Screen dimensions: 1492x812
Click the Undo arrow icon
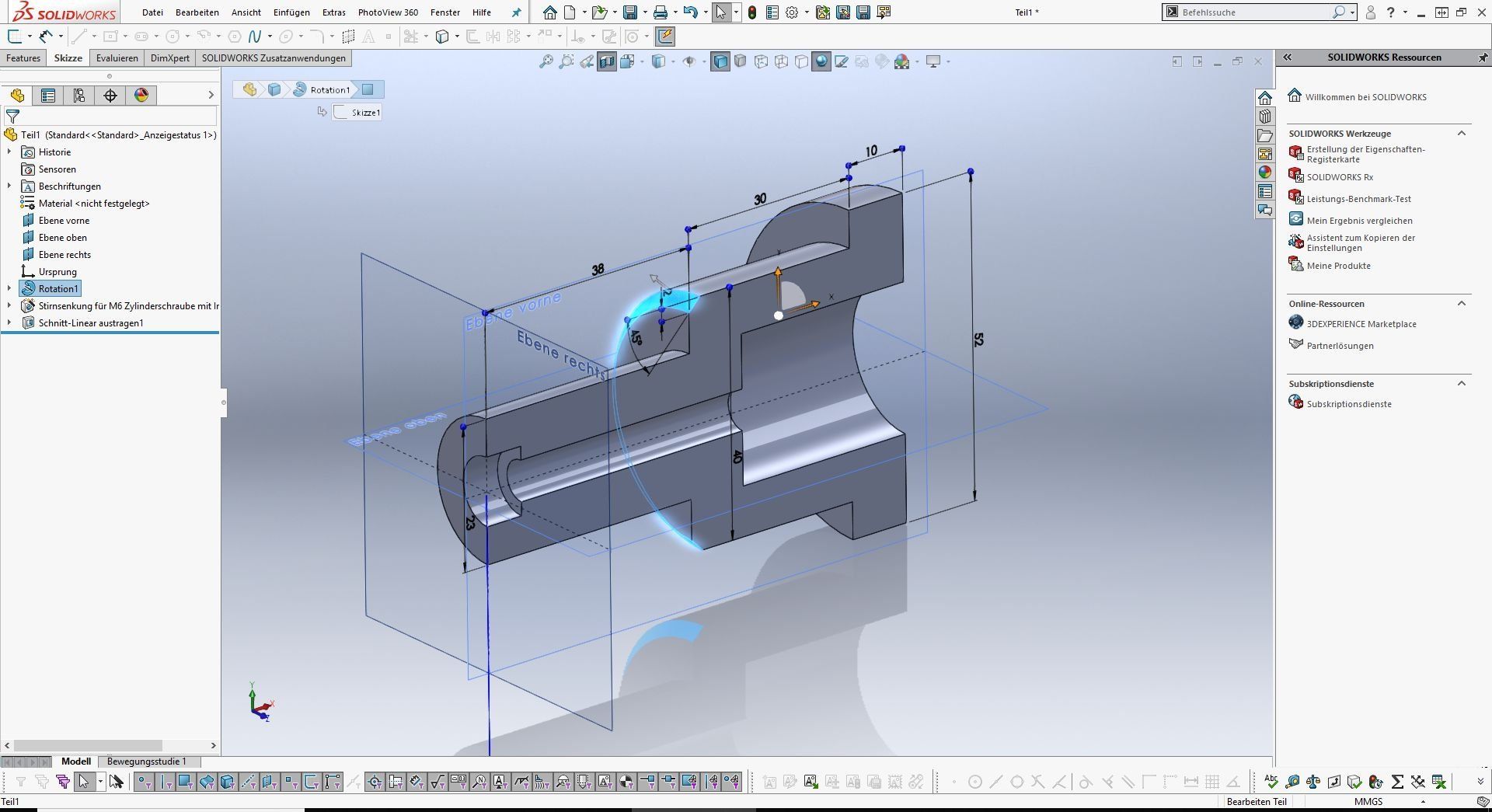click(689, 12)
